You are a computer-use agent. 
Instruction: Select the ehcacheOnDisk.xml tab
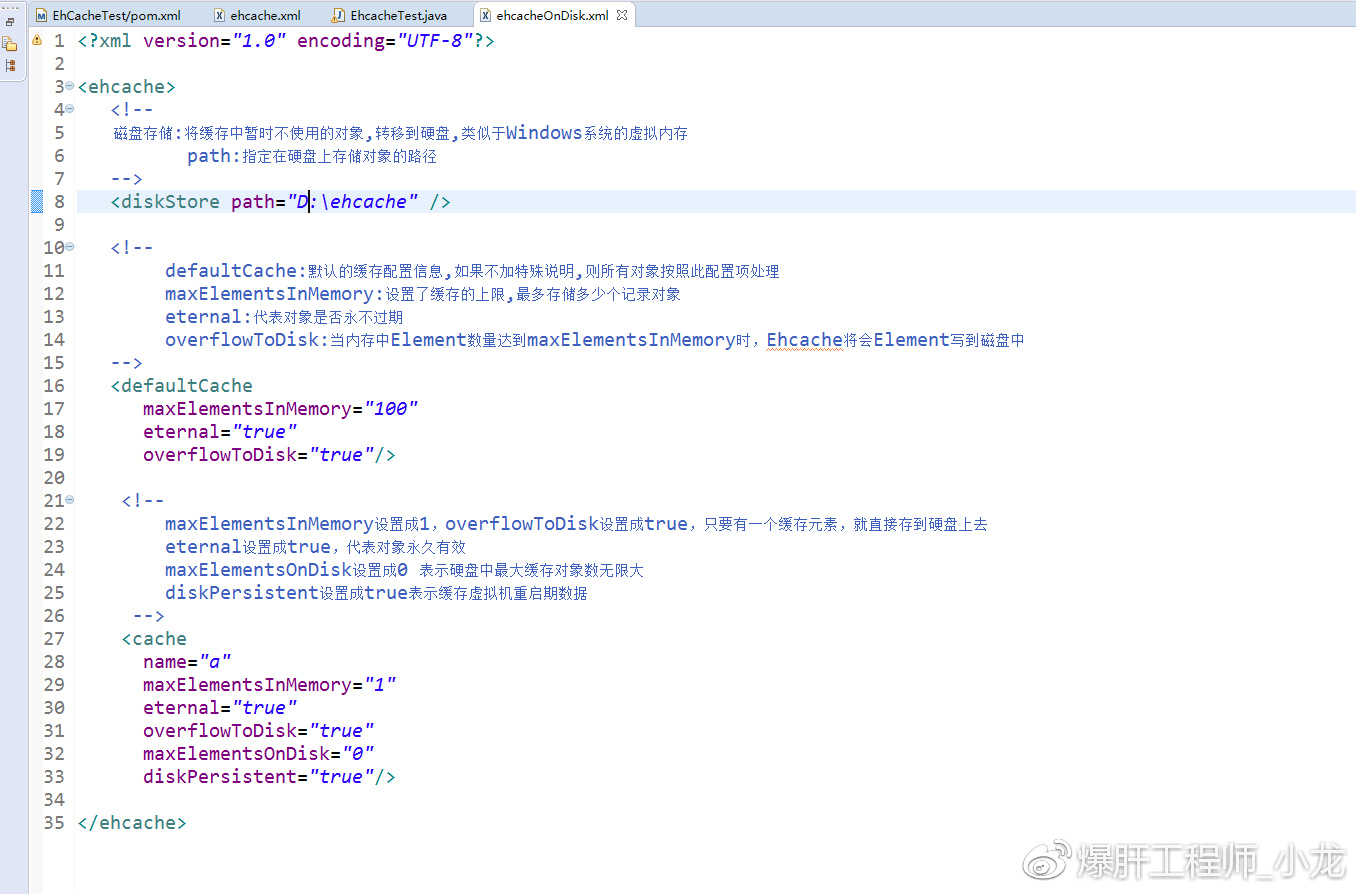click(543, 15)
